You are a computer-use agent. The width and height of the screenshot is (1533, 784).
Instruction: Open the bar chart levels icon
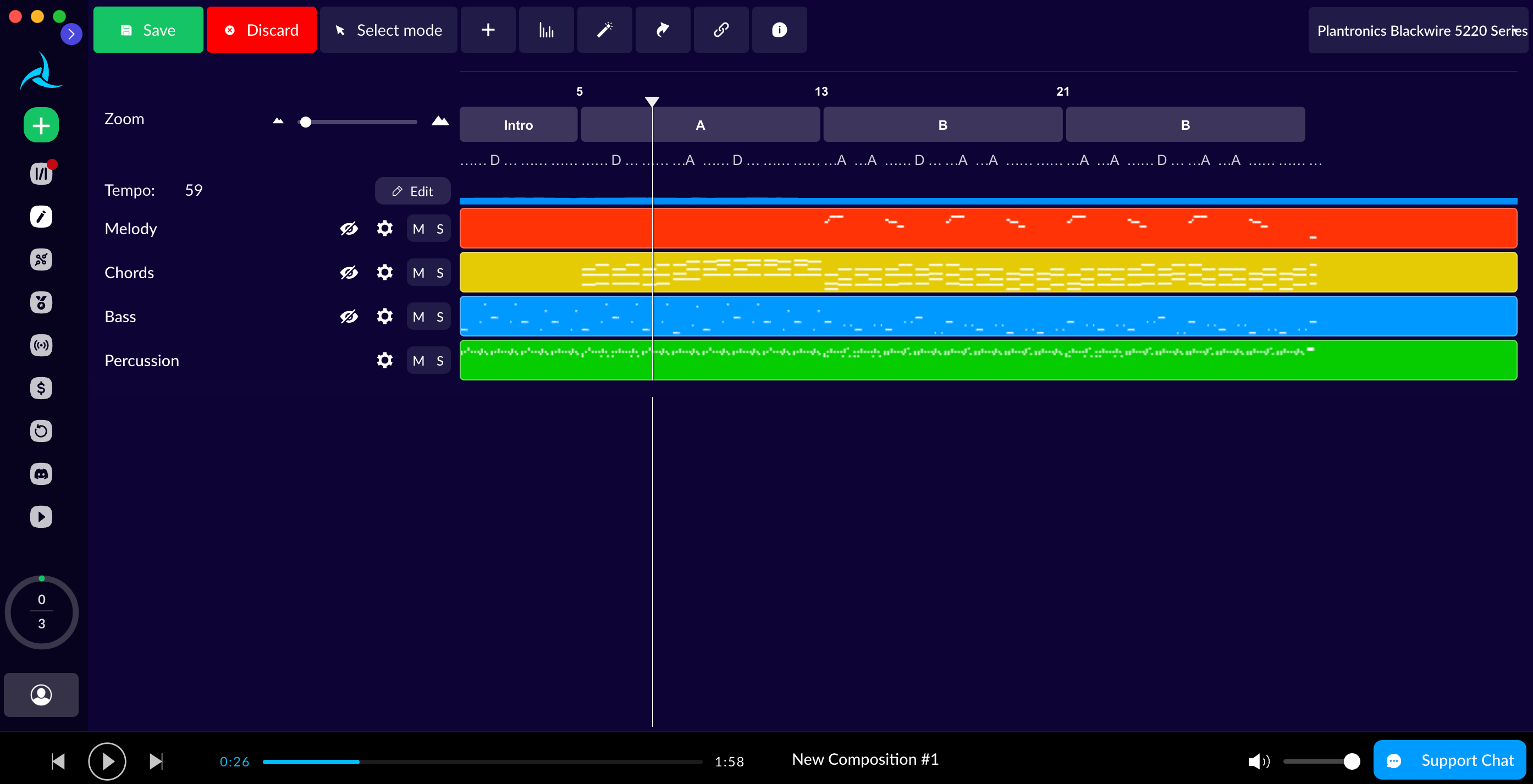545,30
